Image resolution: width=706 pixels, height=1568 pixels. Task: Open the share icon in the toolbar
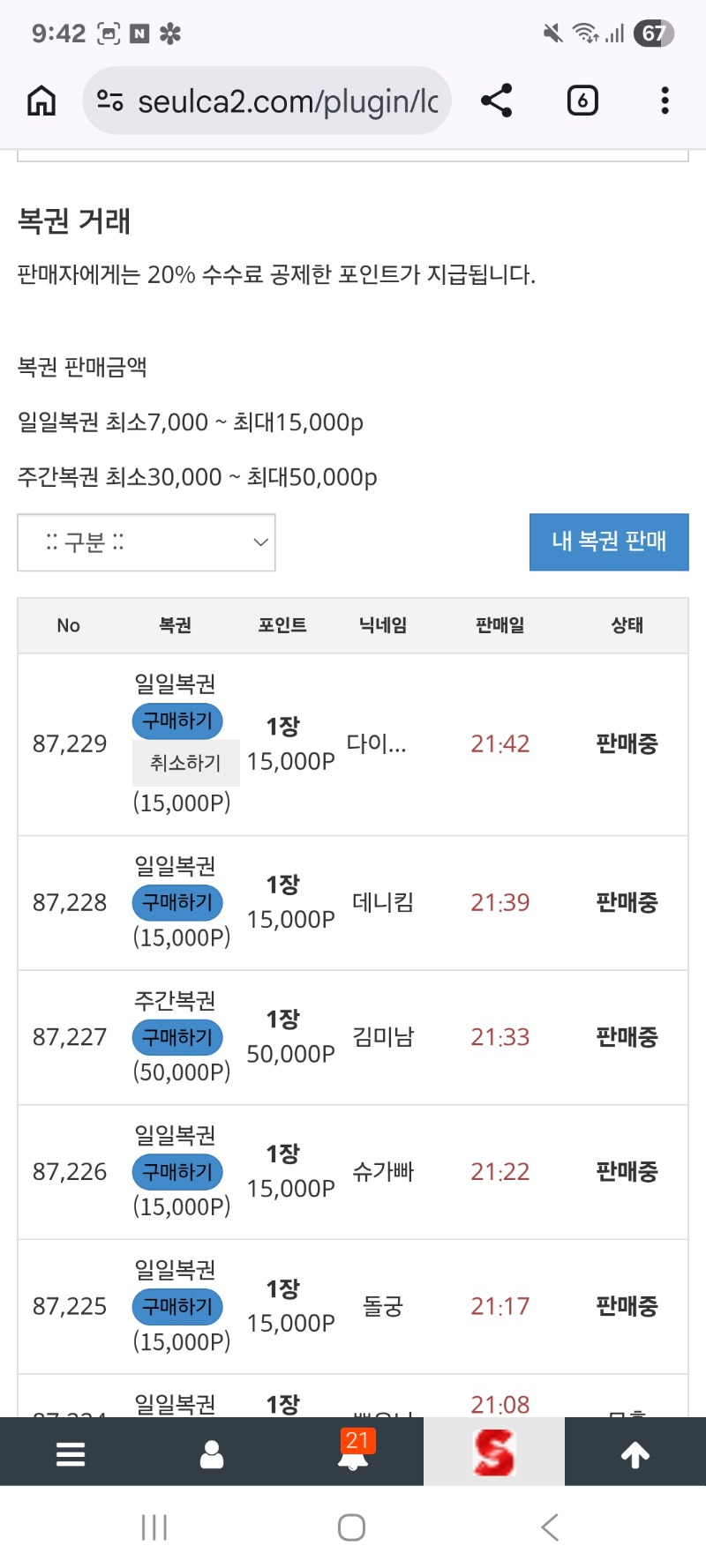click(497, 101)
